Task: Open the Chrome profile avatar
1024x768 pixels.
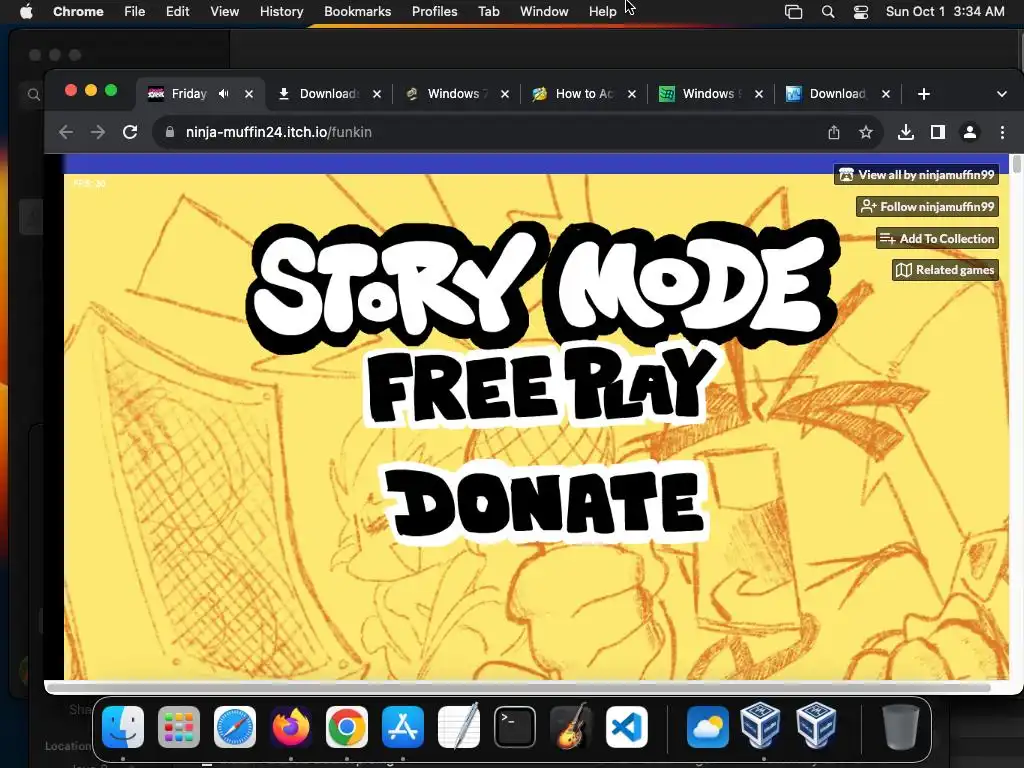Action: (x=970, y=133)
